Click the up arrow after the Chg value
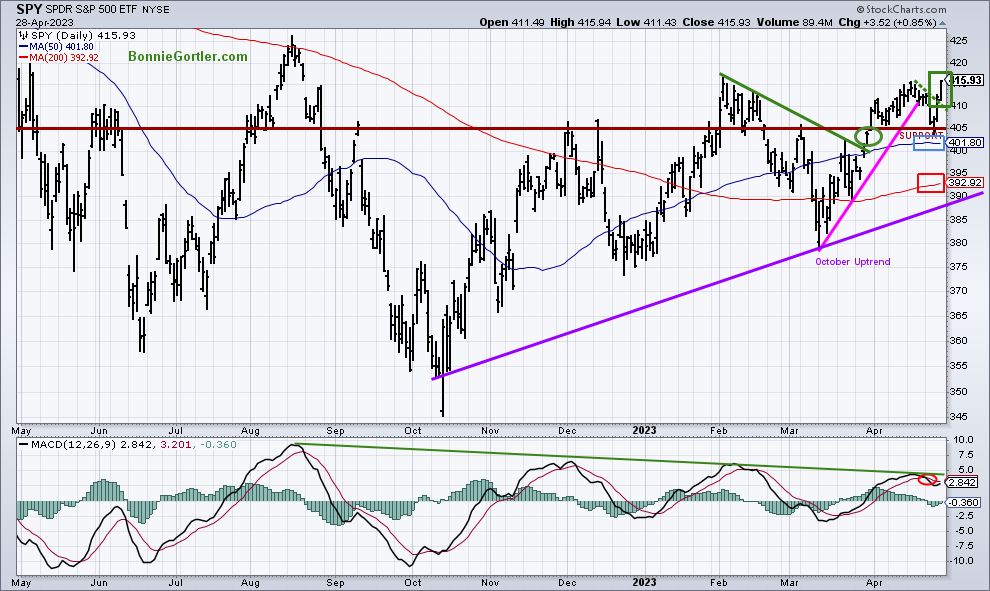This screenshot has width=990, height=591. pos(943,23)
